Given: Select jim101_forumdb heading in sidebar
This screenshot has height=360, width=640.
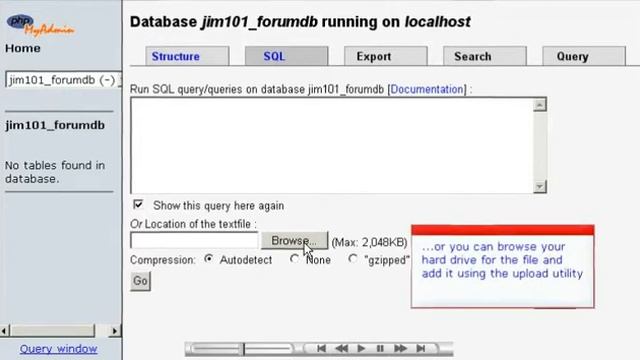Looking at the screenshot, I should [x=55, y=125].
